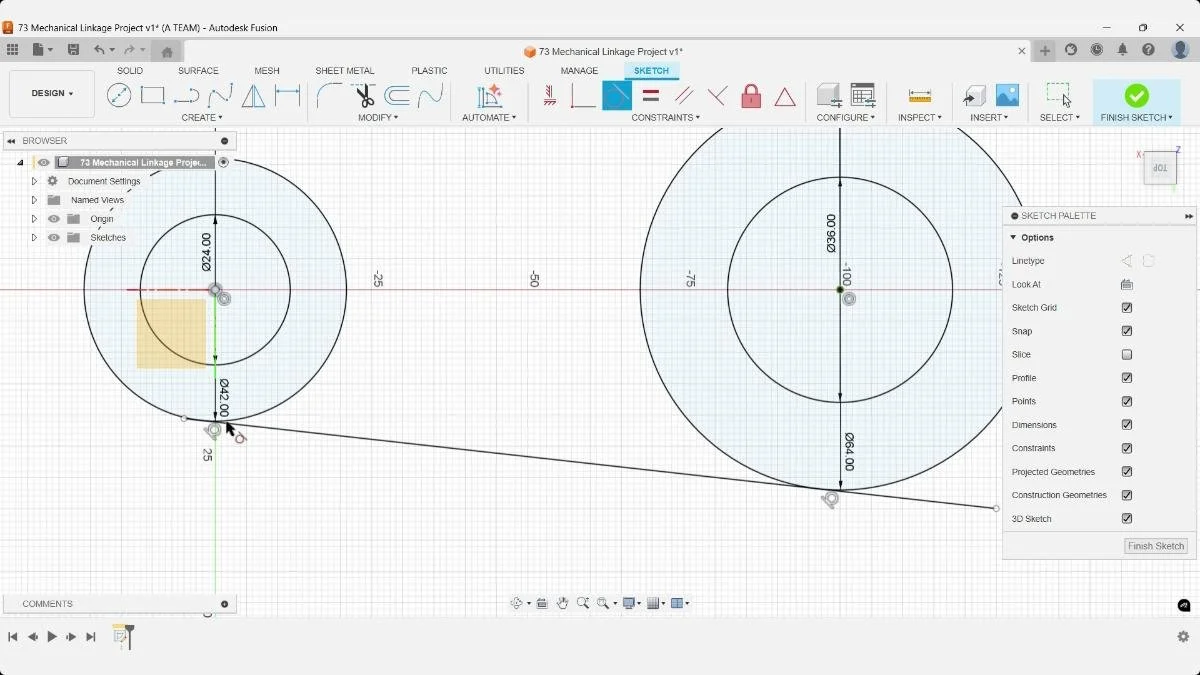The width and height of the screenshot is (1200, 675).
Task: Apply the Perpendicular constraint
Action: point(717,96)
